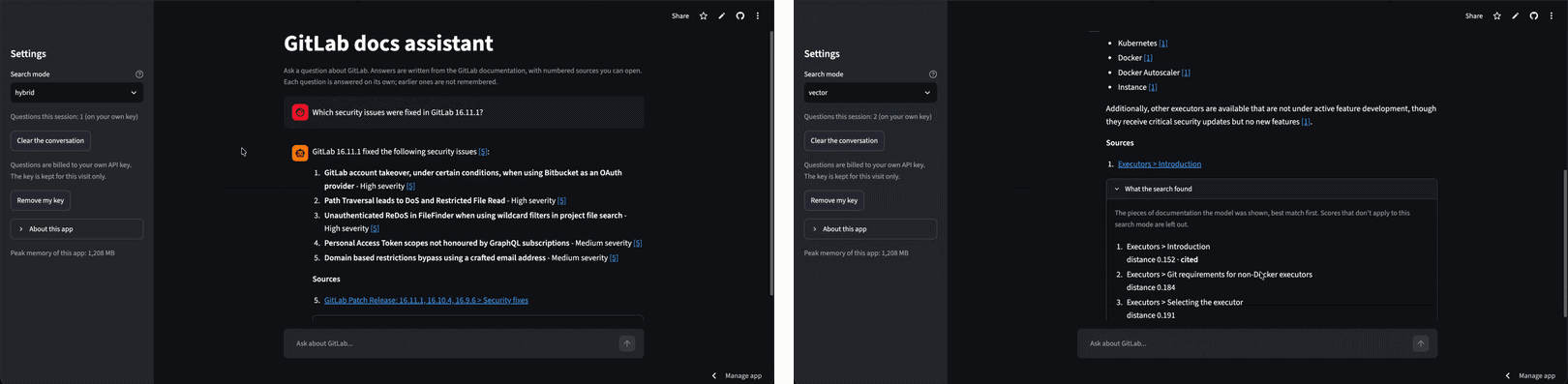The width and height of the screenshot is (1568, 384).
Task: Click 'Executors > Git requirements for non-Docker executors' result
Action: click(x=1220, y=275)
